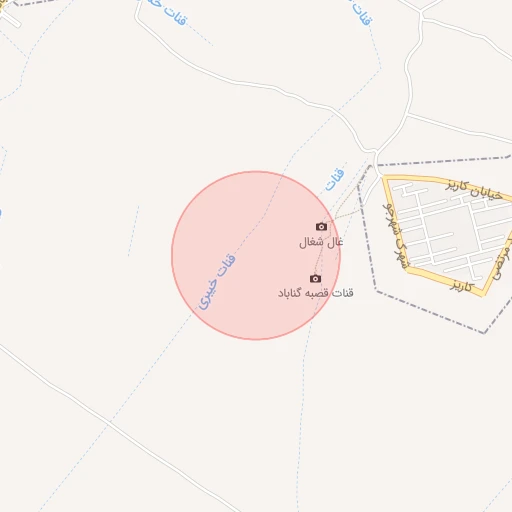512x512 pixels.
Task: Select the camera icon above قنات قصبه گناباد
Action: point(315,278)
